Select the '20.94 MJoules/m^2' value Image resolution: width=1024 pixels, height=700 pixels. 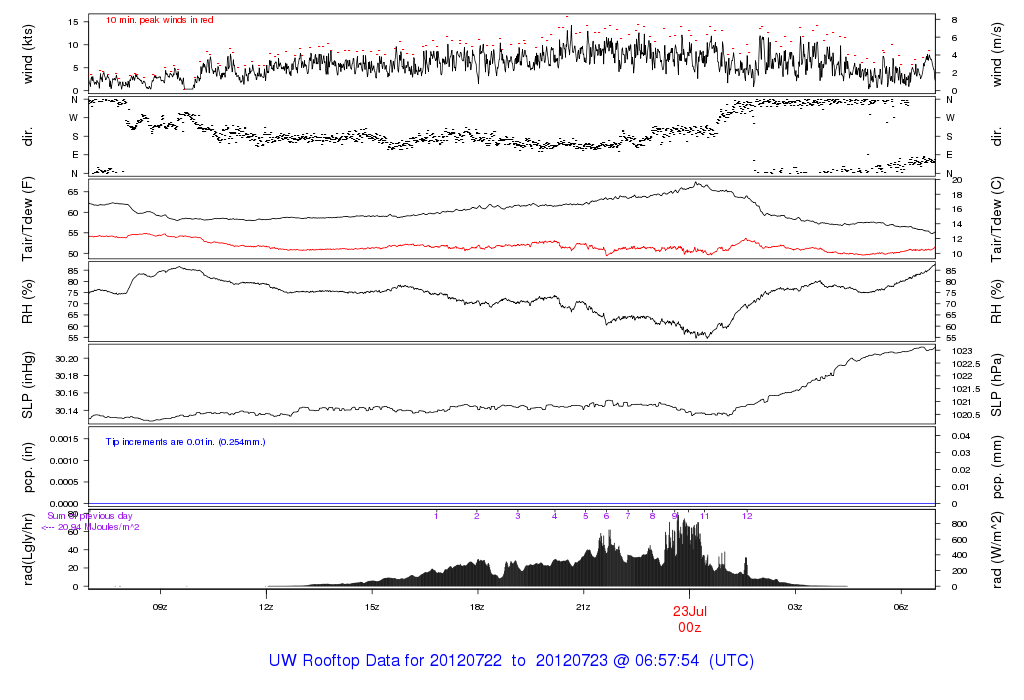tap(99, 527)
